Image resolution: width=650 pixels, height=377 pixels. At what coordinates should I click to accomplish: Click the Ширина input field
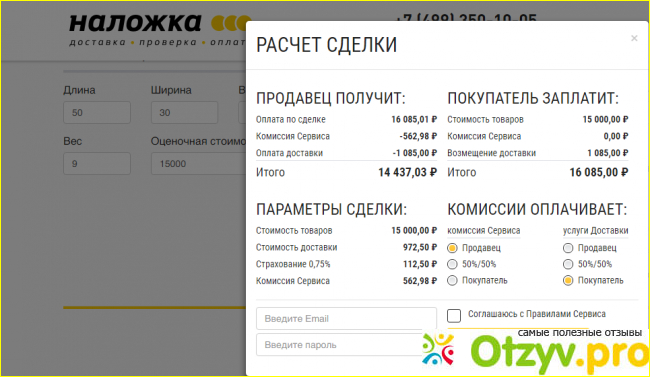point(184,112)
